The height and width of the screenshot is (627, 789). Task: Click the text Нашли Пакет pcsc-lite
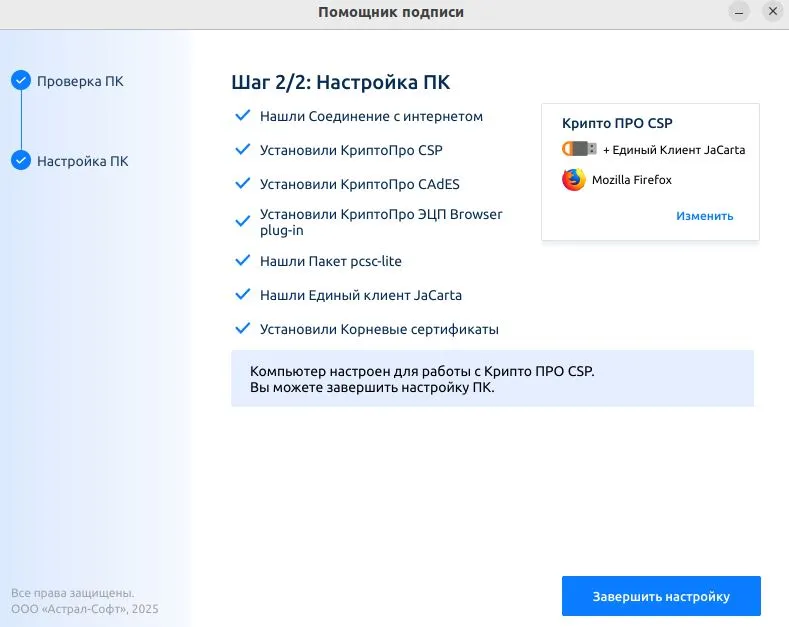coord(331,261)
